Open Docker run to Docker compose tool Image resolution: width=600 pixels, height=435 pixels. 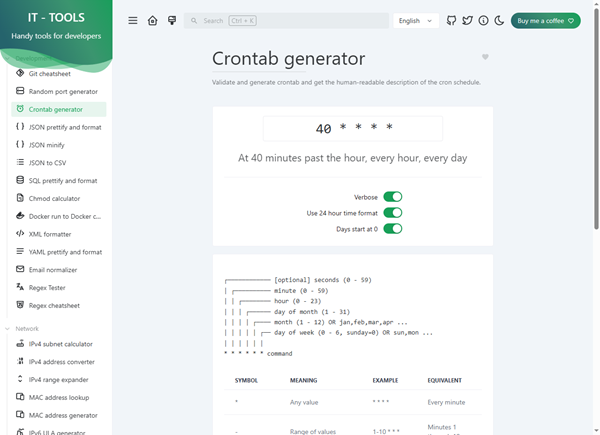[x=64, y=216]
